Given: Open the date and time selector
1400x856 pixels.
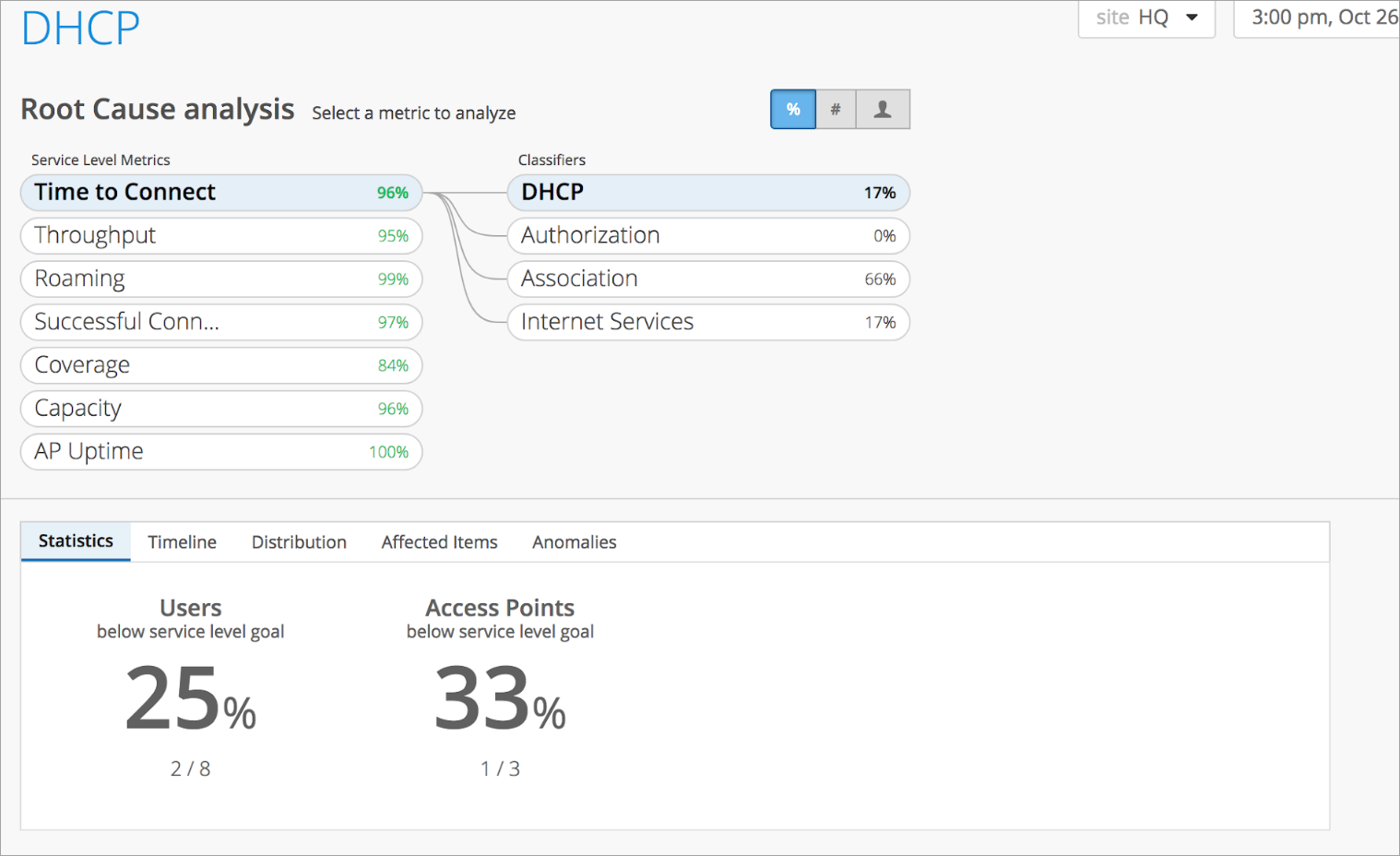Looking at the screenshot, I should pyautogui.click(x=1319, y=18).
